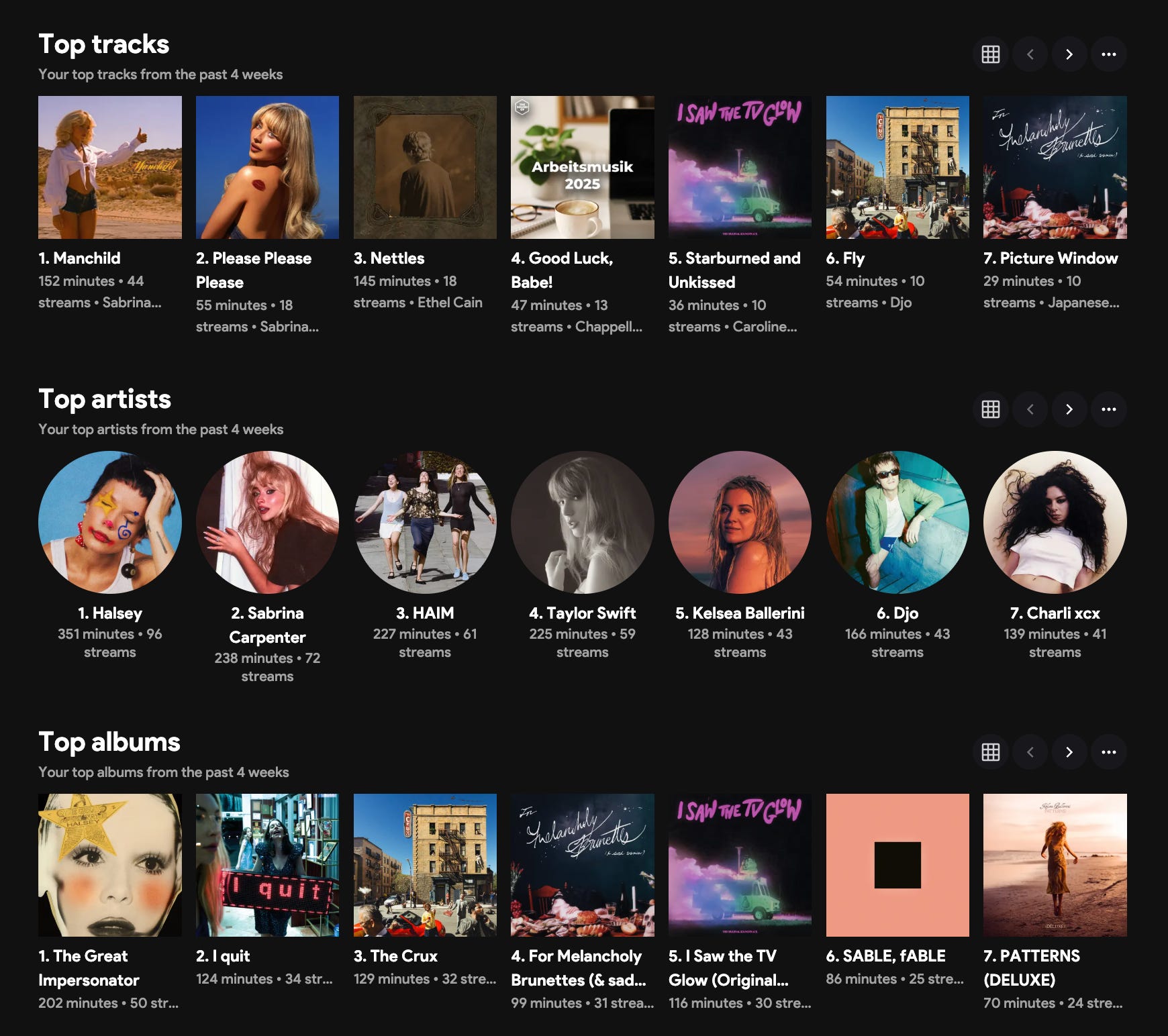The image size is (1168, 1036).
Task: Open Halsey's artist photo
Action: click(x=110, y=522)
